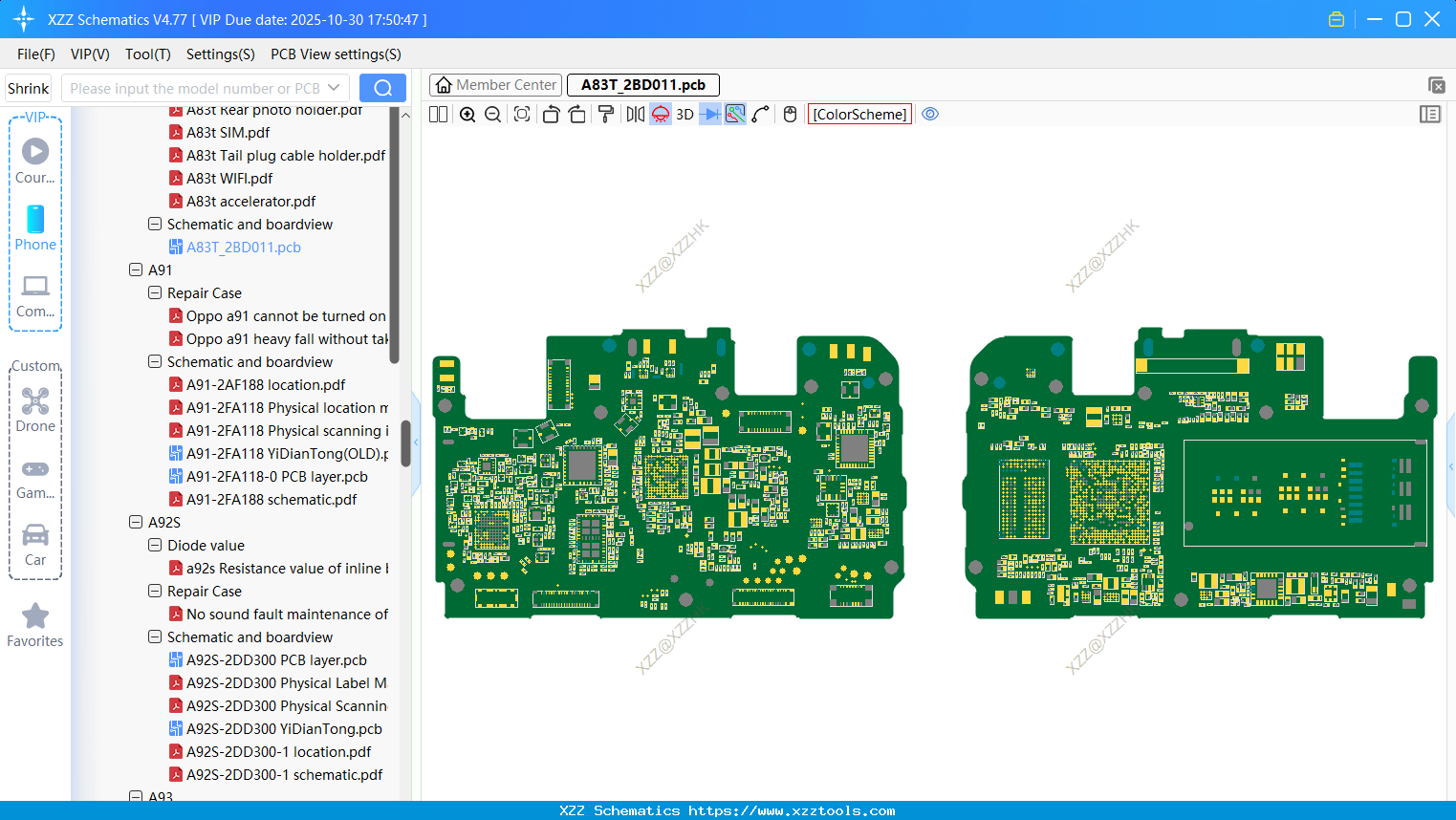The width and height of the screenshot is (1456, 820).
Task: Collapse the A91 tree node
Action: click(x=136, y=270)
